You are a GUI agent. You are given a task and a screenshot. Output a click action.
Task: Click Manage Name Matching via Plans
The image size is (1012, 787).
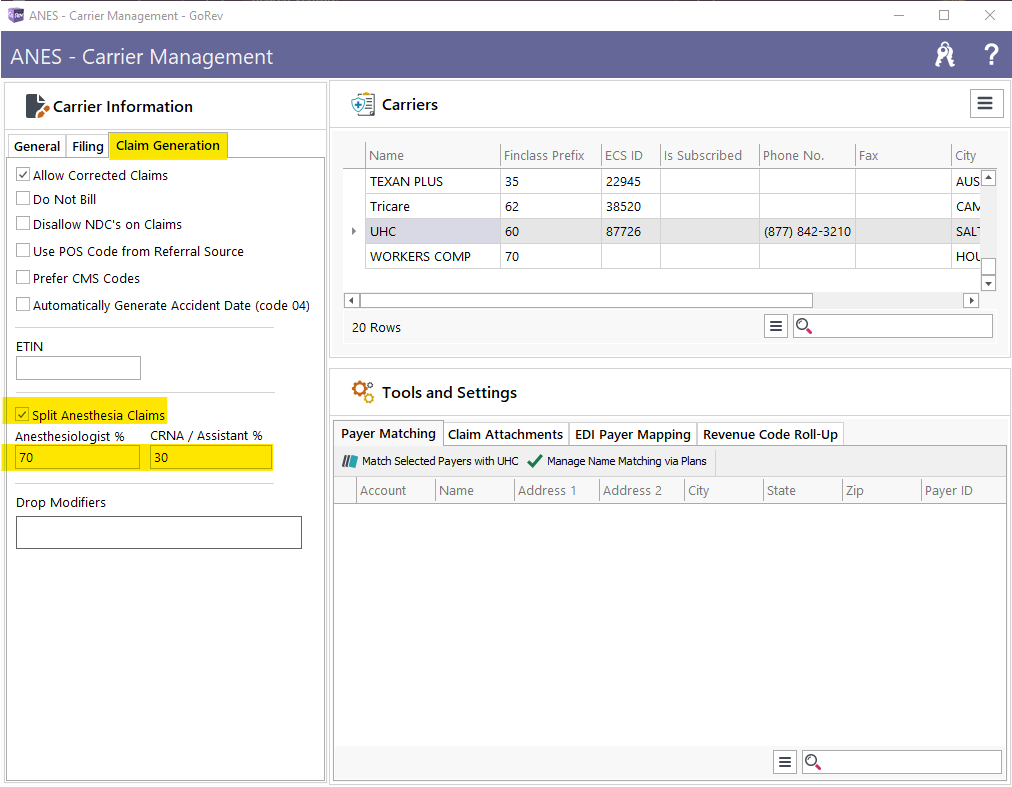click(617, 461)
